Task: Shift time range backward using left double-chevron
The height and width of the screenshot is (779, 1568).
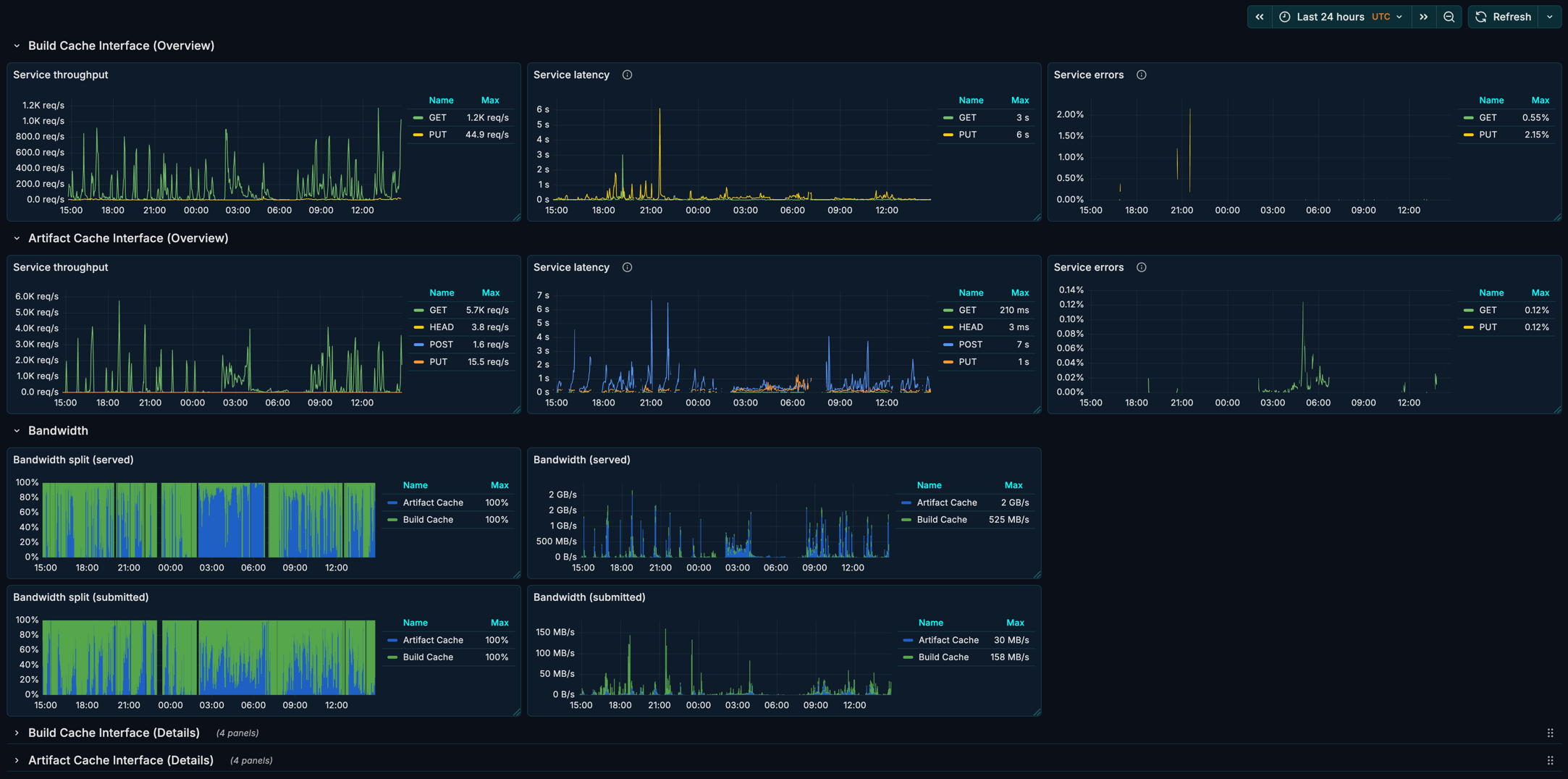Action: click(x=1260, y=17)
